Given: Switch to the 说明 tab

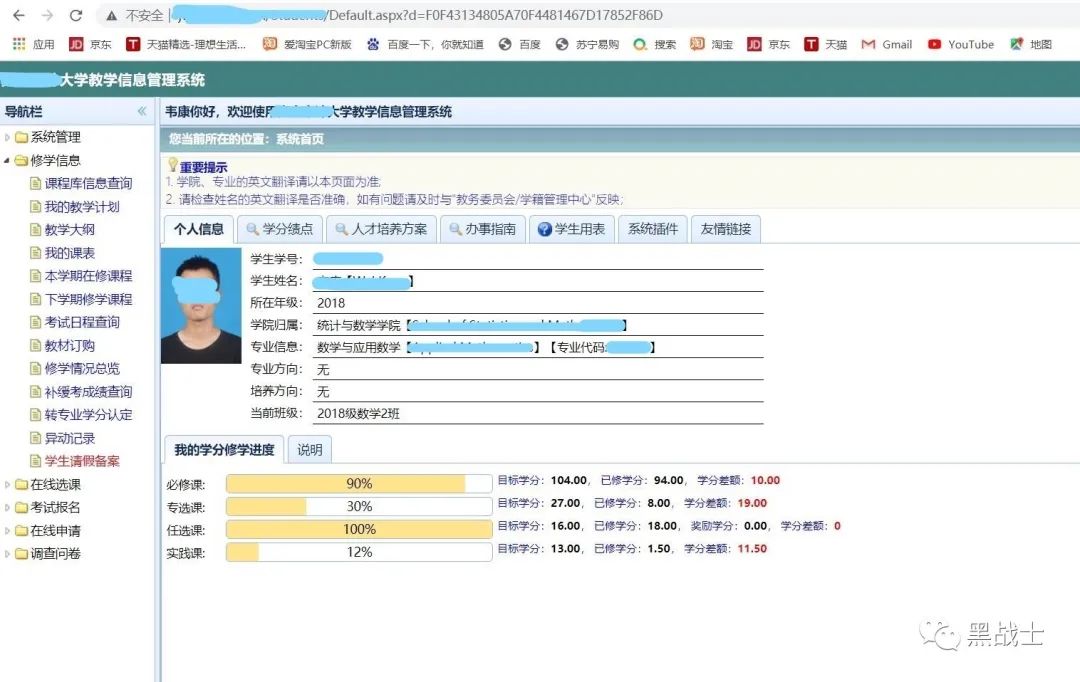Looking at the screenshot, I should (309, 450).
